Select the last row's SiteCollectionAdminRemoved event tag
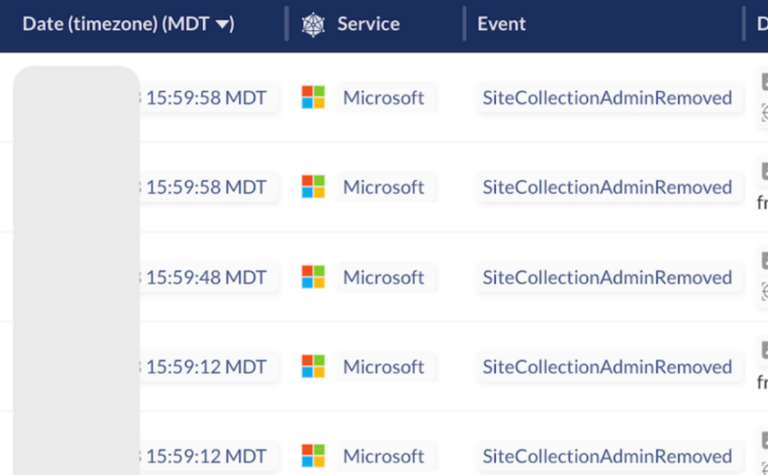This screenshot has height=475, width=768. point(607,457)
